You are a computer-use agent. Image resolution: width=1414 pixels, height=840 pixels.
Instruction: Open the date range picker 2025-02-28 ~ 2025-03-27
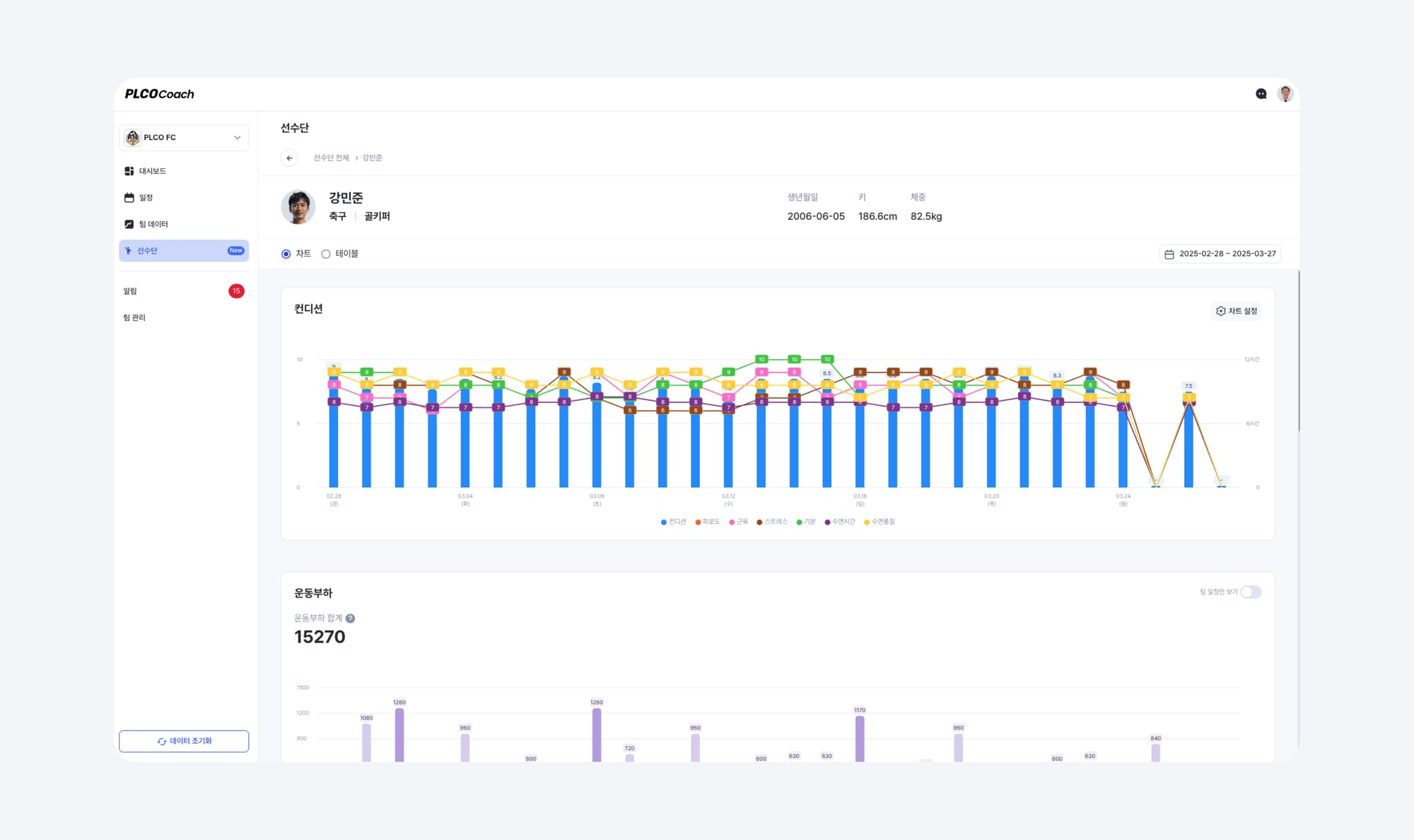tap(1220, 254)
